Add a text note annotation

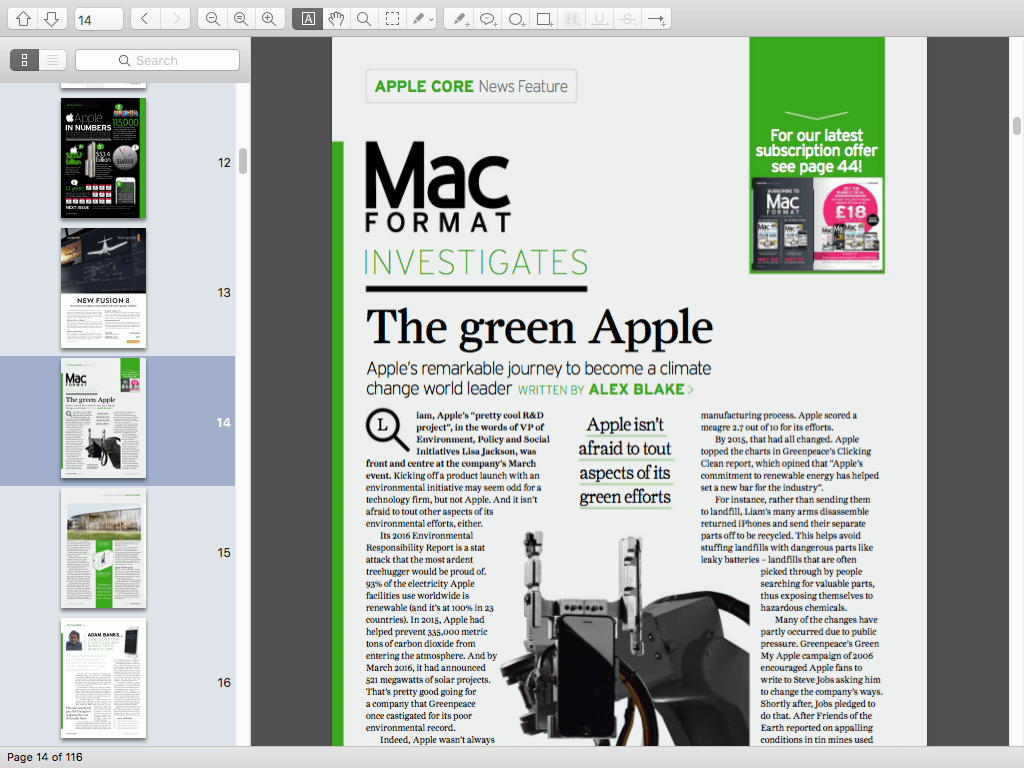(x=460, y=19)
